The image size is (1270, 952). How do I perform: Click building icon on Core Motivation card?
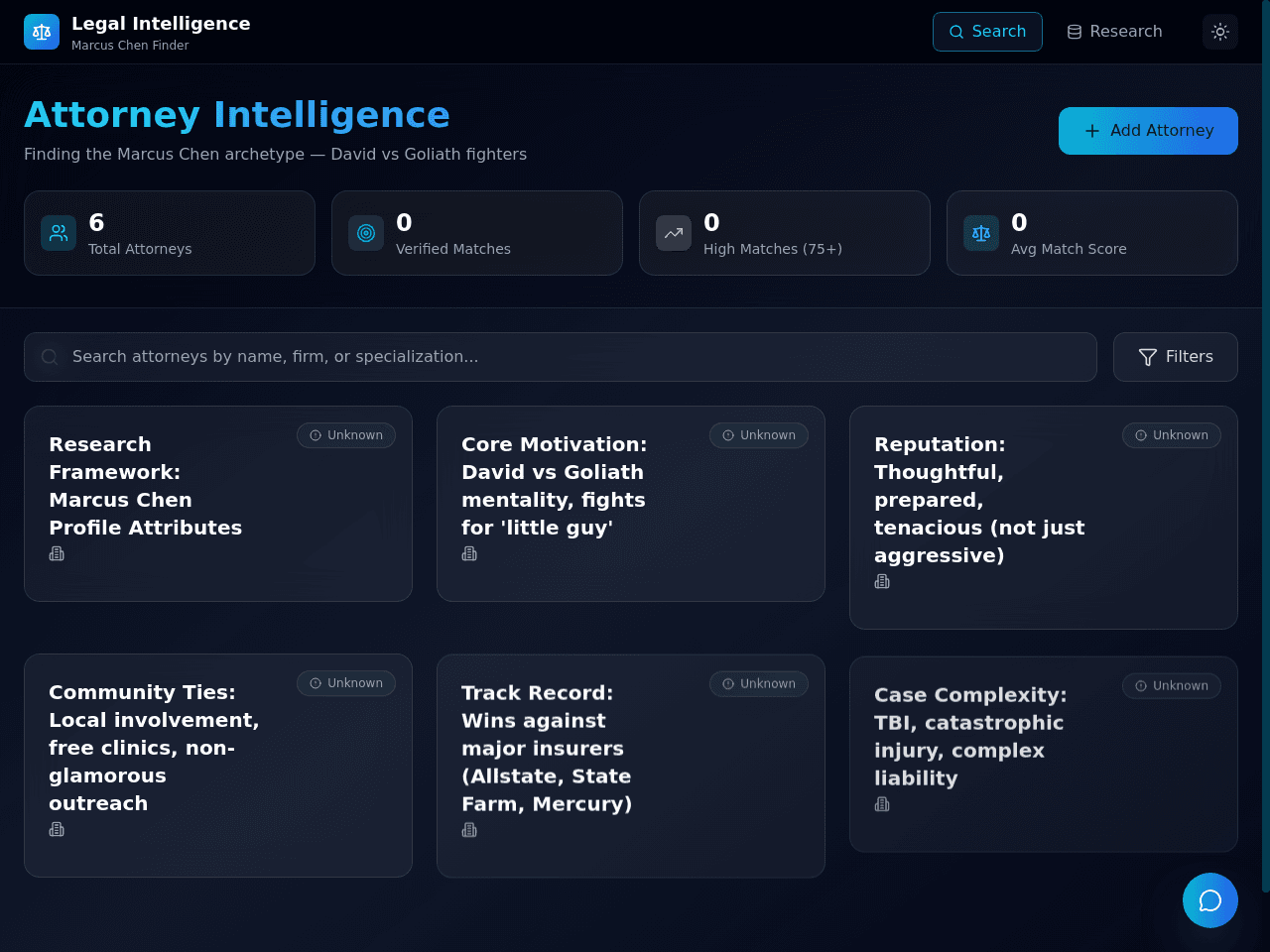(x=469, y=553)
